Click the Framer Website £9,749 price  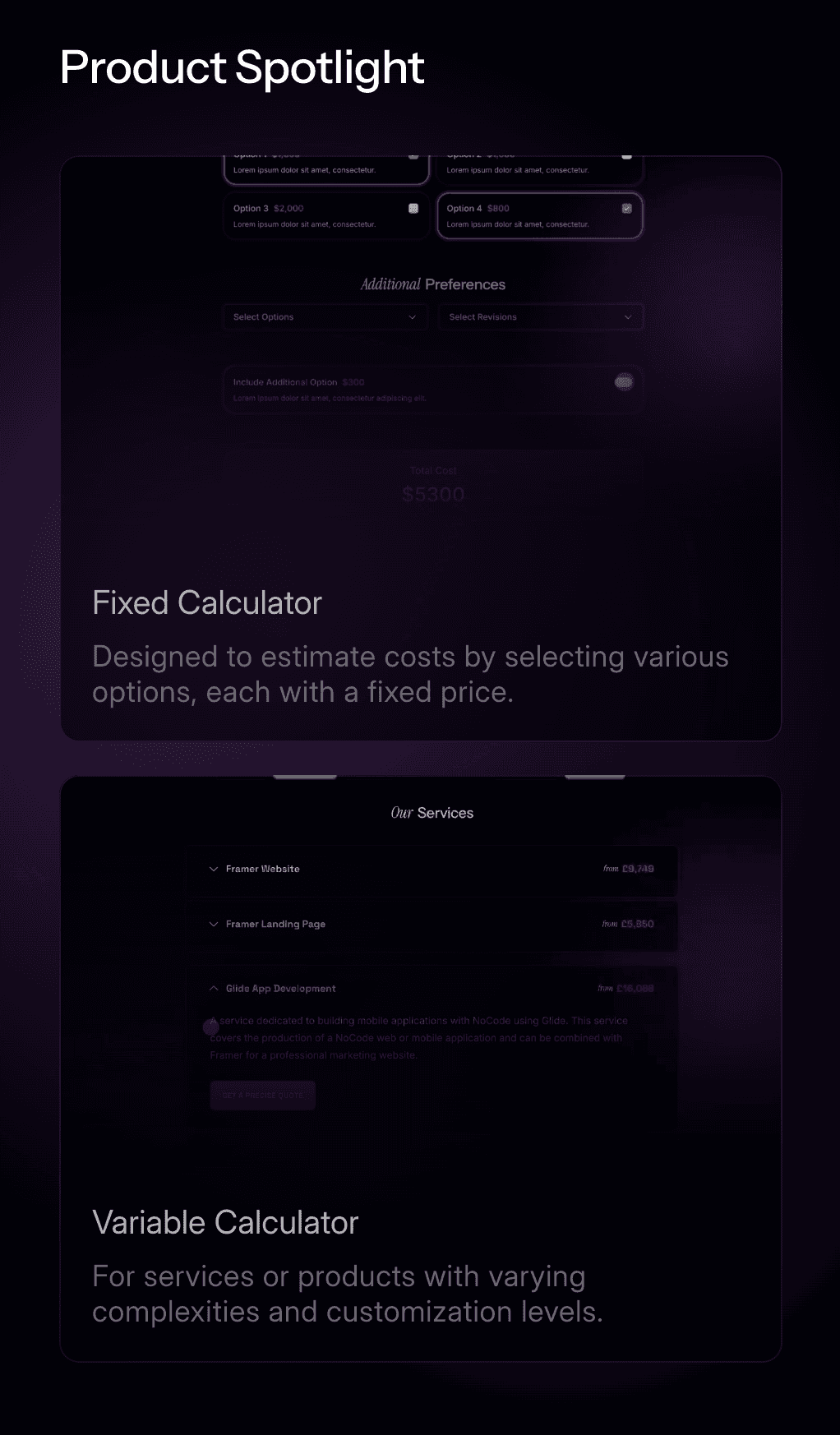637,869
